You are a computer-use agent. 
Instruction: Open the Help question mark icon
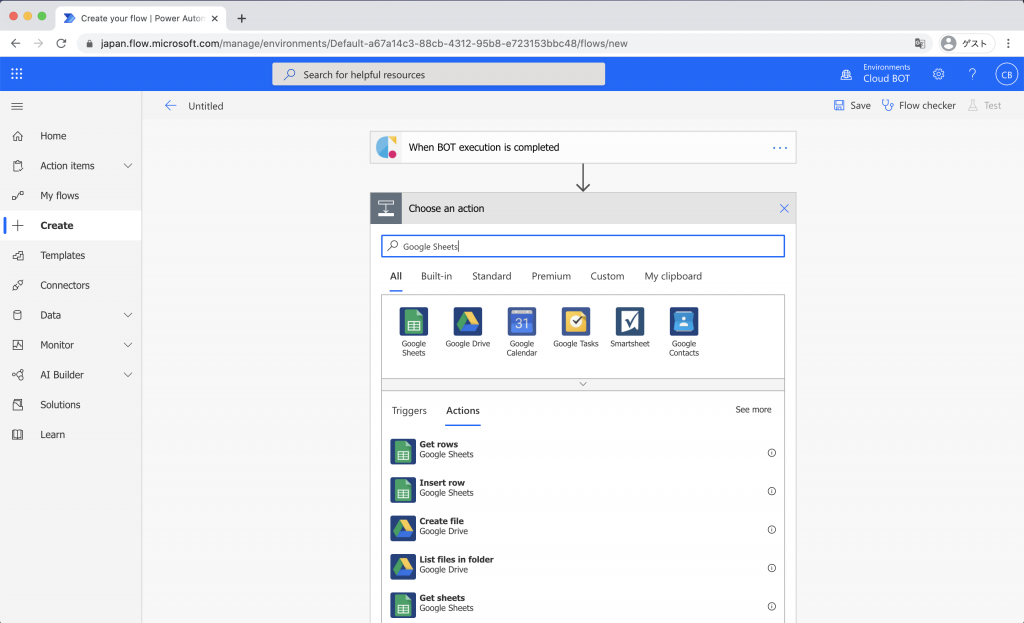(x=972, y=74)
